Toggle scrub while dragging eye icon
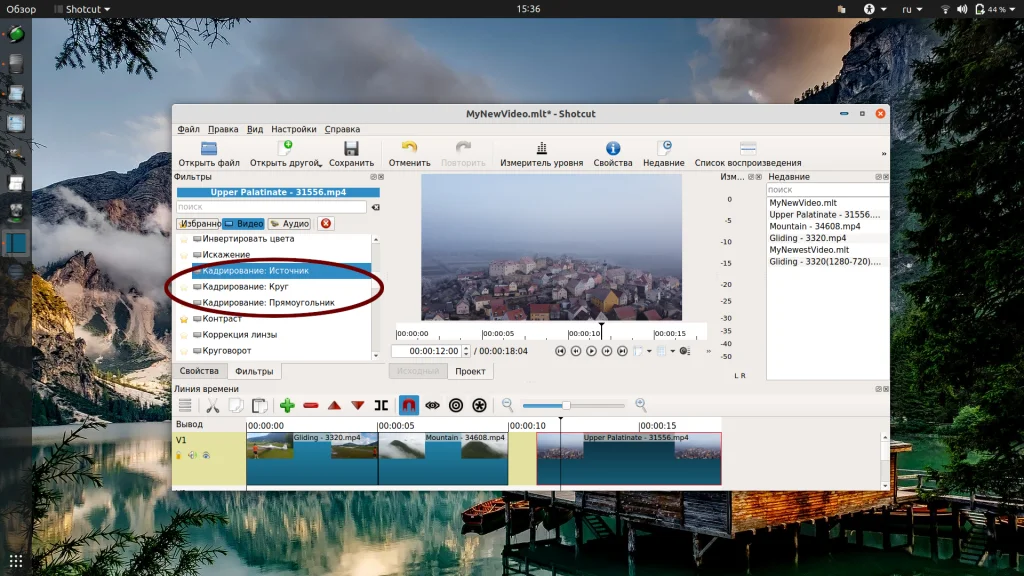Screen dimensions: 1024x576 point(432,405)
